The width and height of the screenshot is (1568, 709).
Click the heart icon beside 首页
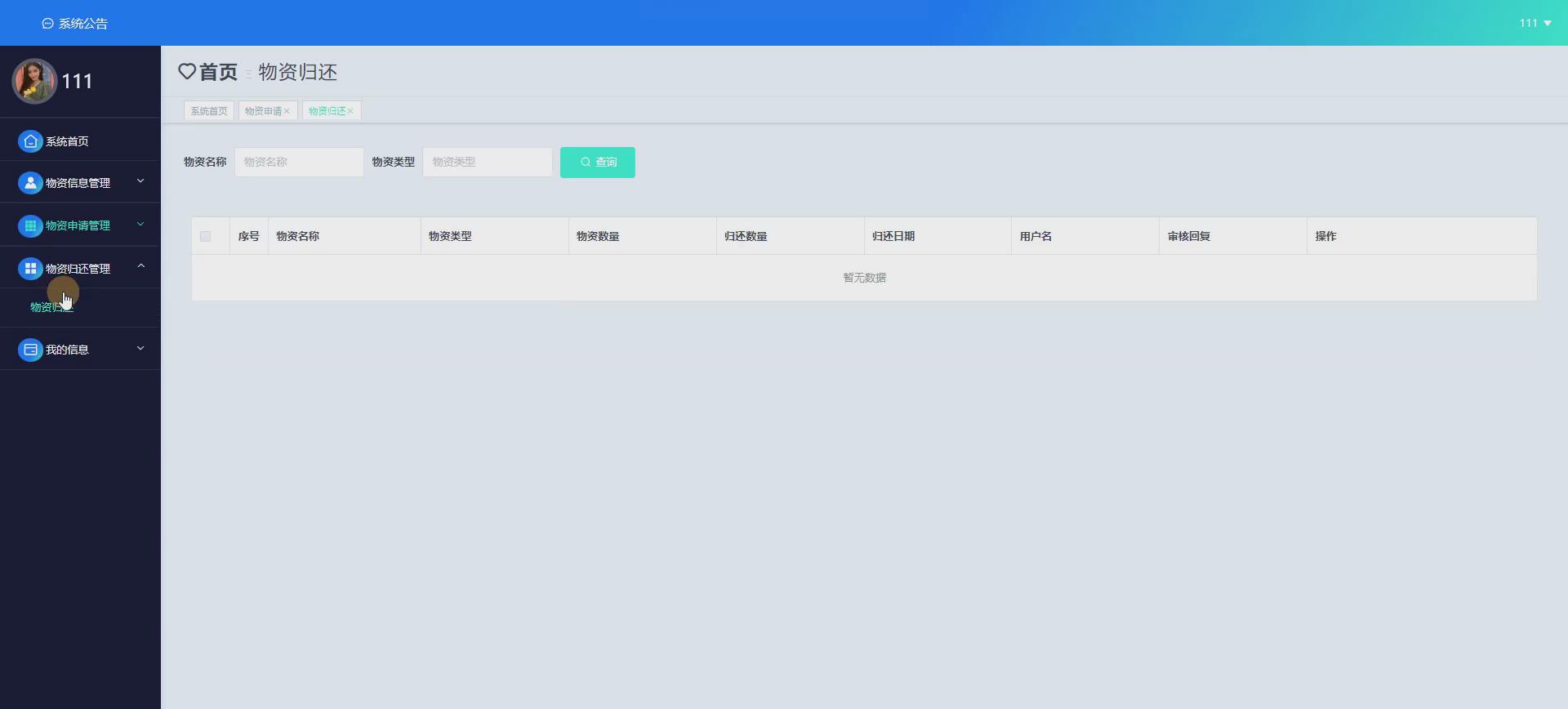pyautogui.click(x=187, y=72)
